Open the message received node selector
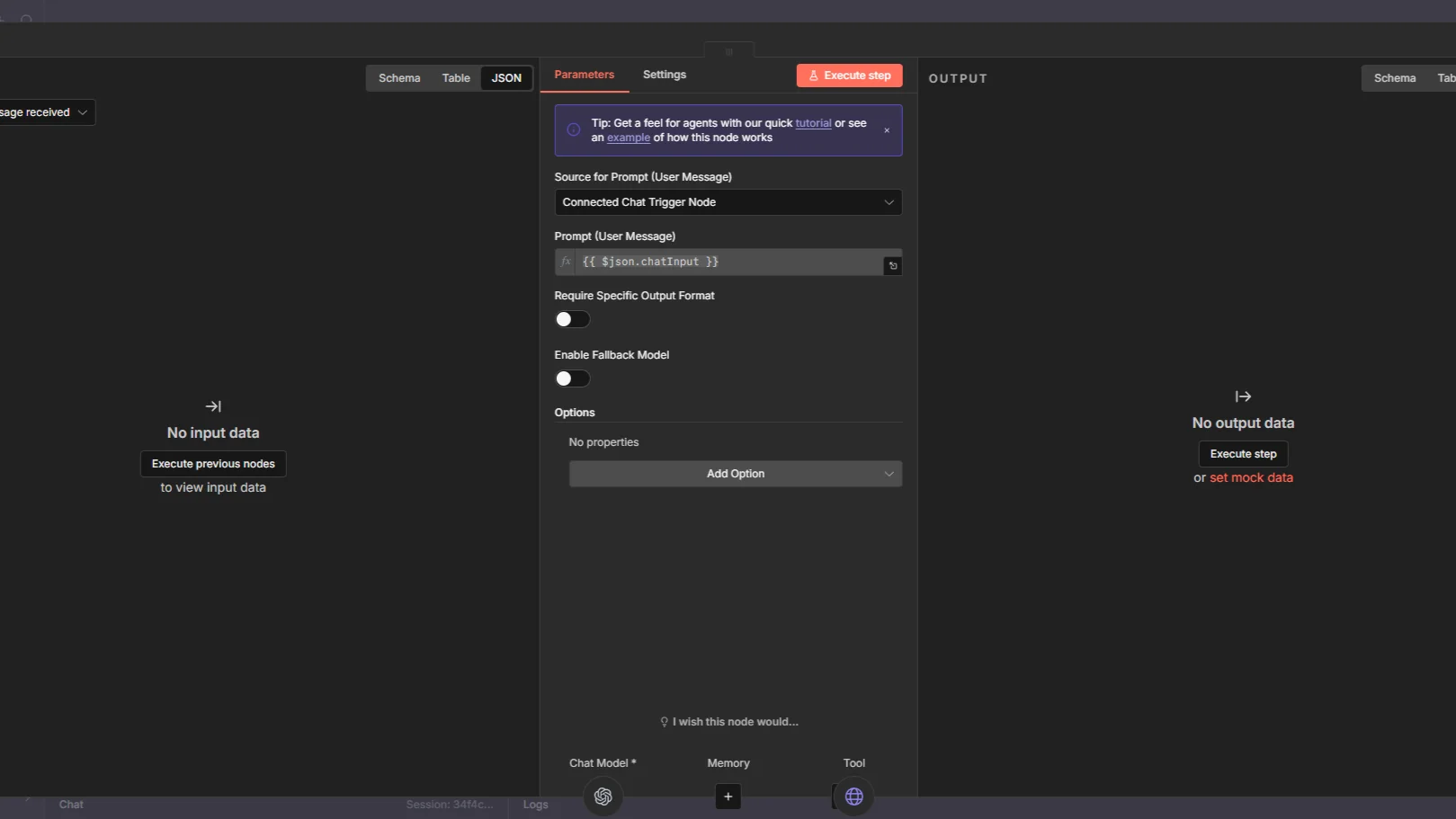 45,112
